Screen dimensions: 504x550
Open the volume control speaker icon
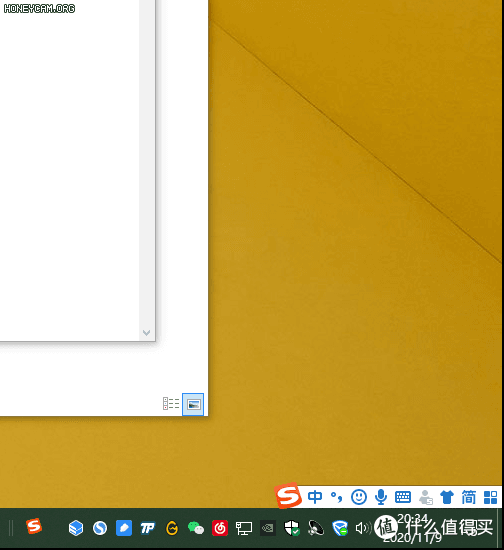(363, 528)
